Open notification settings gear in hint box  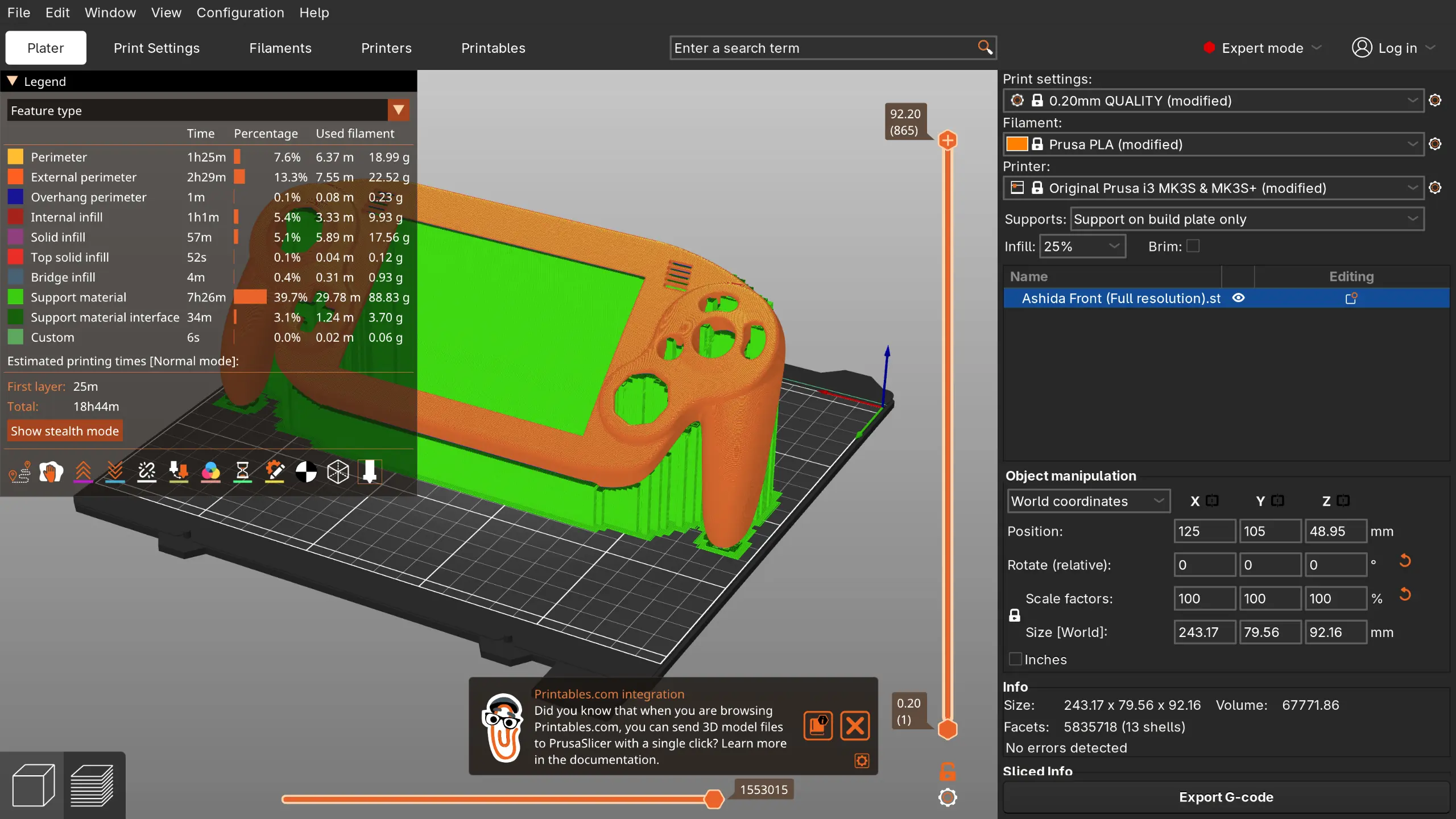tap(862, 760)
